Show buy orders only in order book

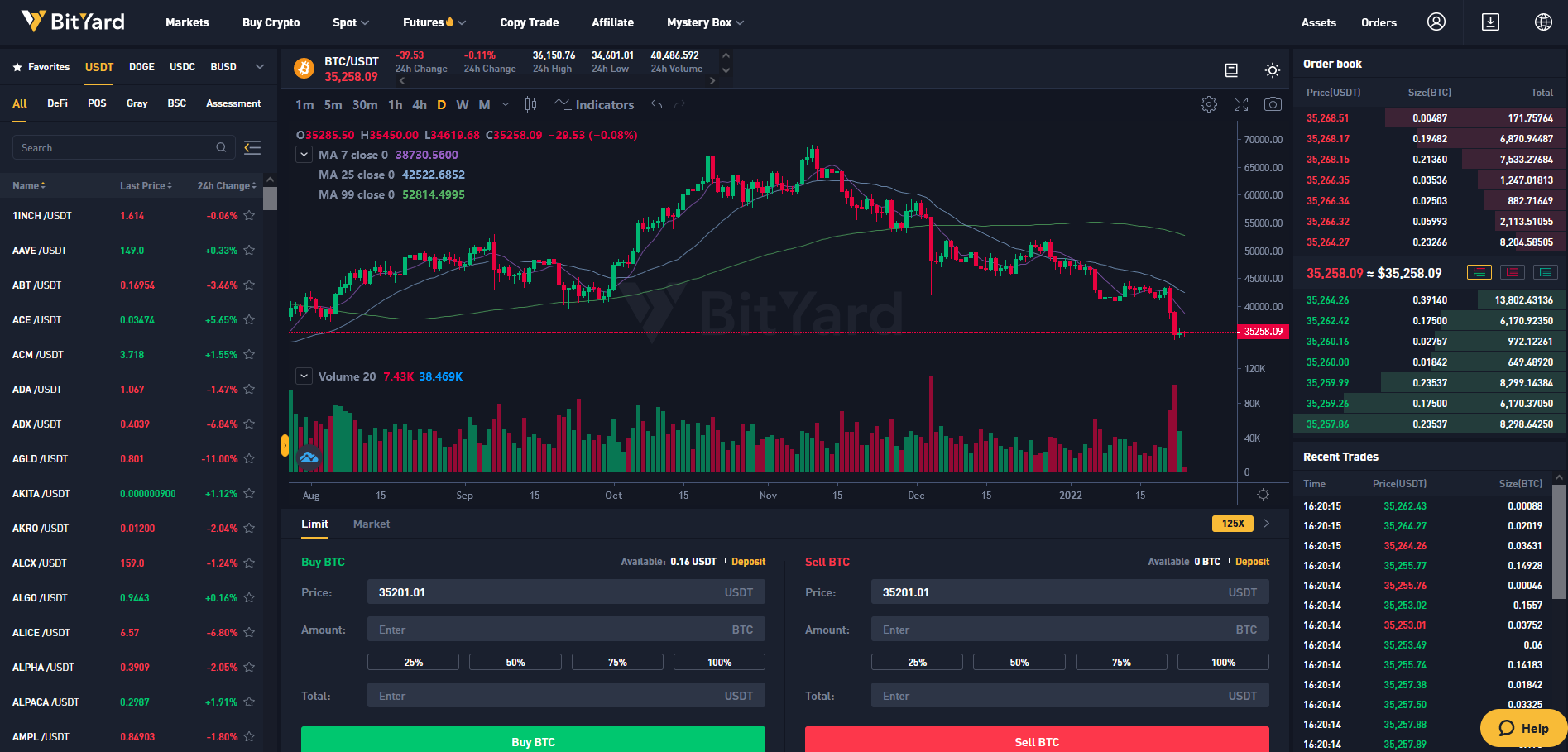click(1545, 272)
